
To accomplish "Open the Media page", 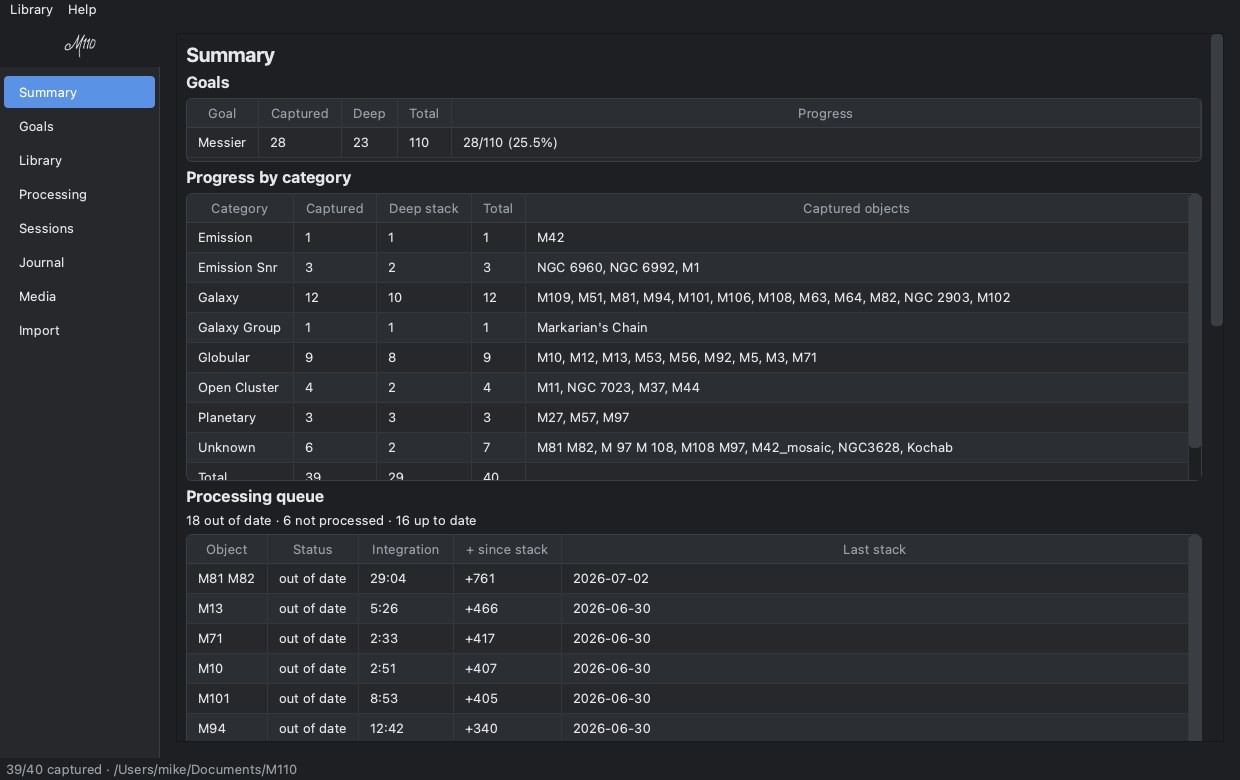I will point(79,296).
